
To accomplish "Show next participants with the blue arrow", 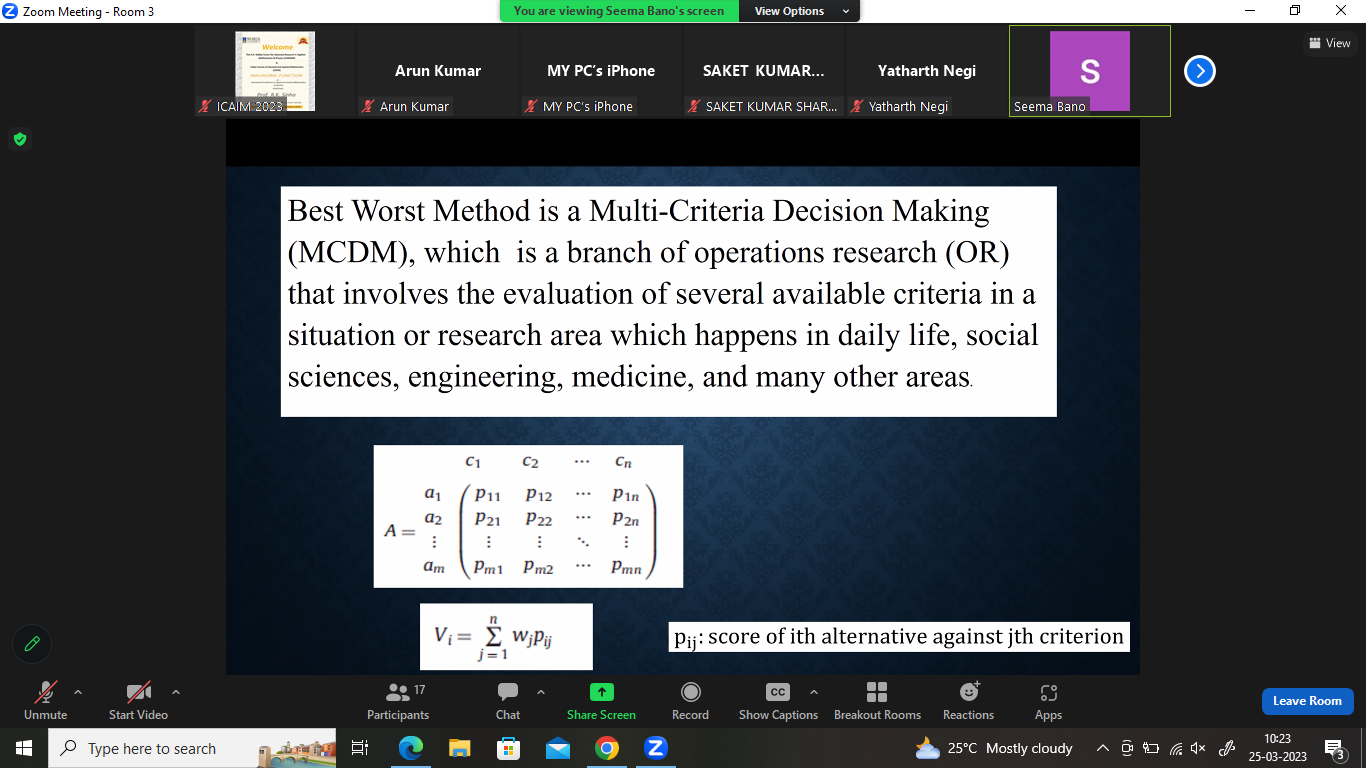I will pyautogui.click(x=1199, y=71).
